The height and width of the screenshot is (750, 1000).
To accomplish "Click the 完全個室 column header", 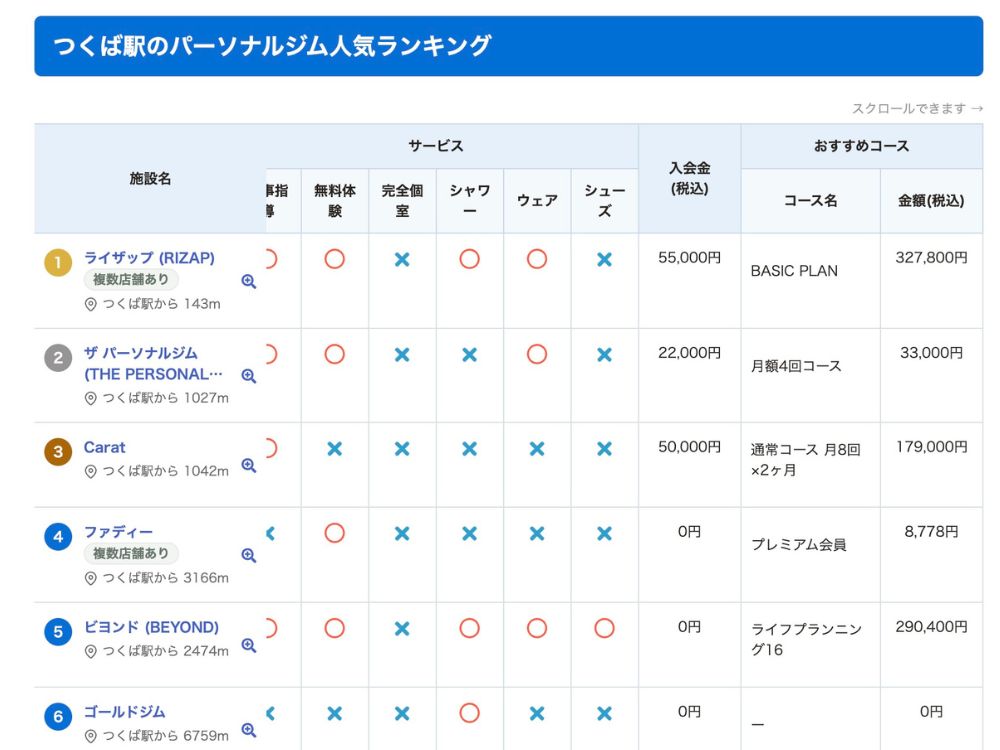I will 402,200.
